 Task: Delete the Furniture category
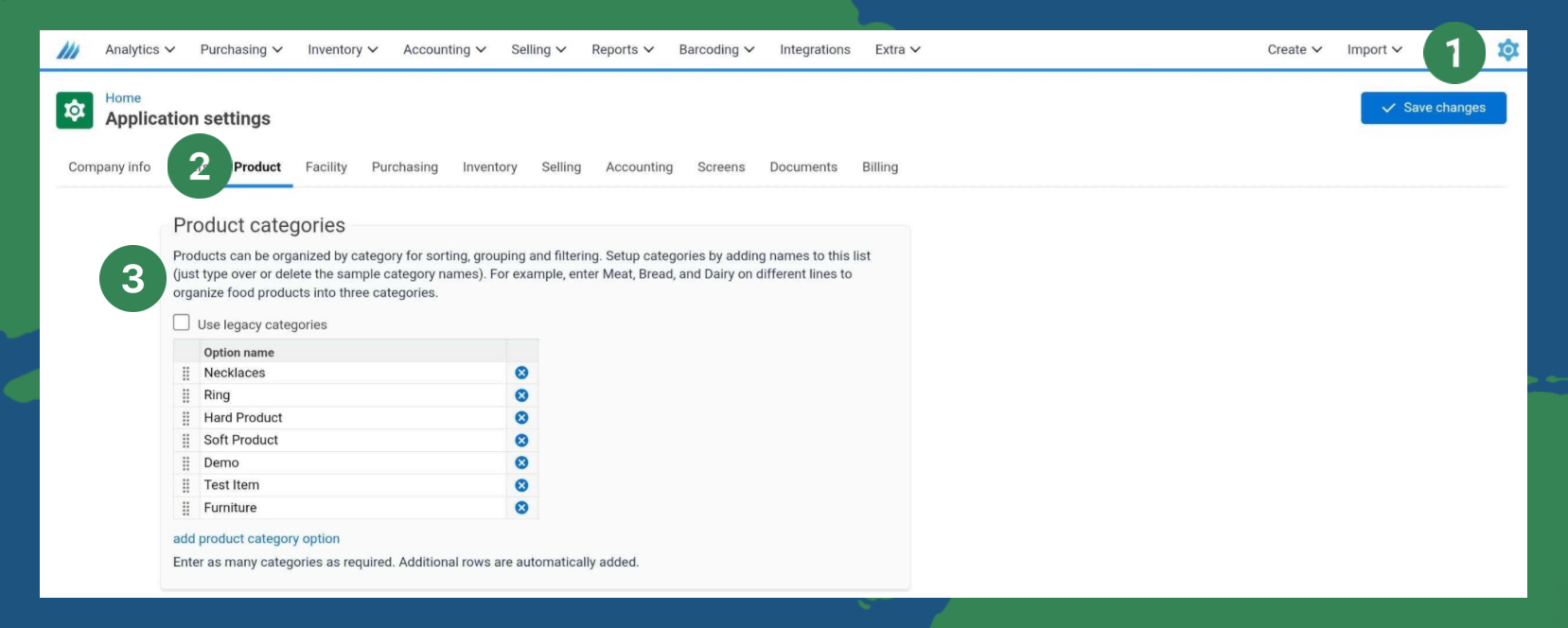click(x=521, y=508)
